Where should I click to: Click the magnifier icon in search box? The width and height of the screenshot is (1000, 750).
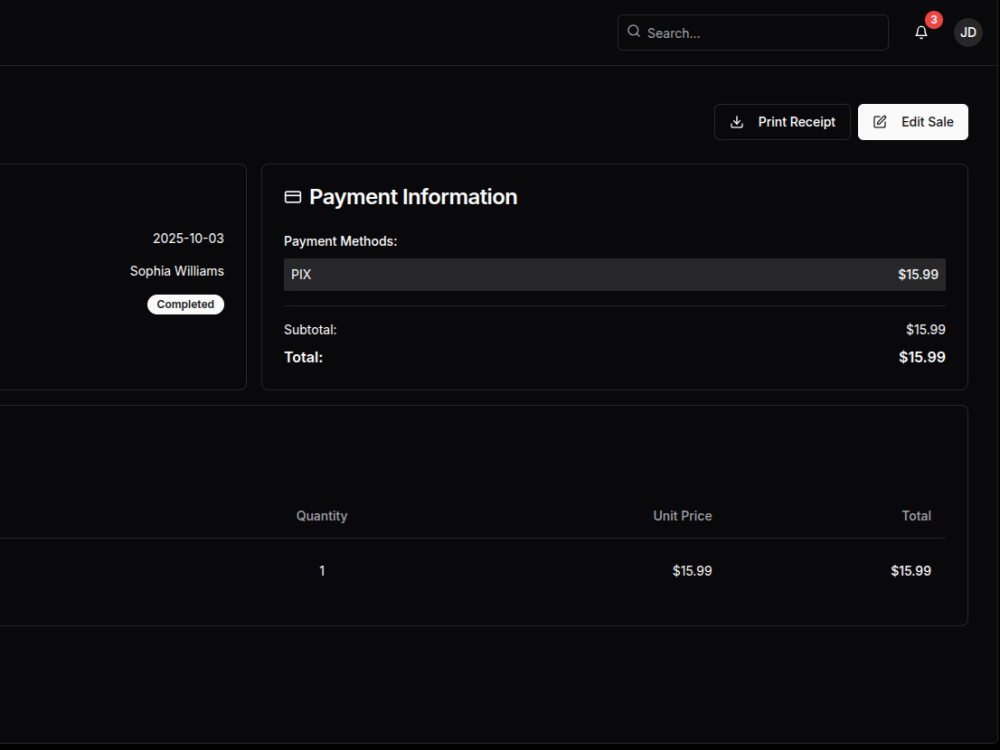tap(633, 31)
